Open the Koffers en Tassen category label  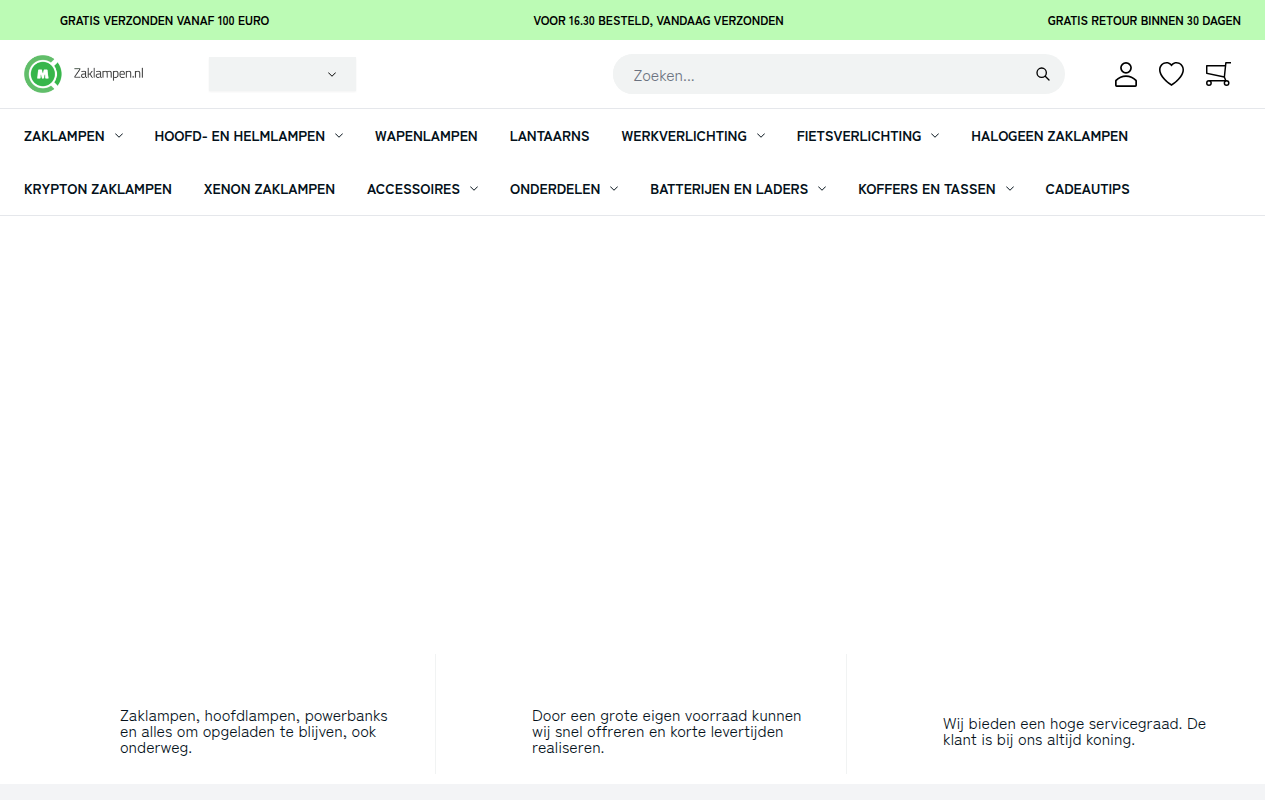[927, 189]
